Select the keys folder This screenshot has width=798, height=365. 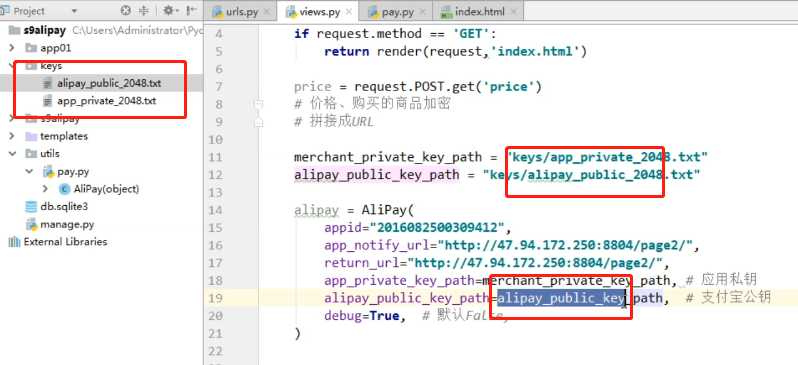[x=51, y=66]
